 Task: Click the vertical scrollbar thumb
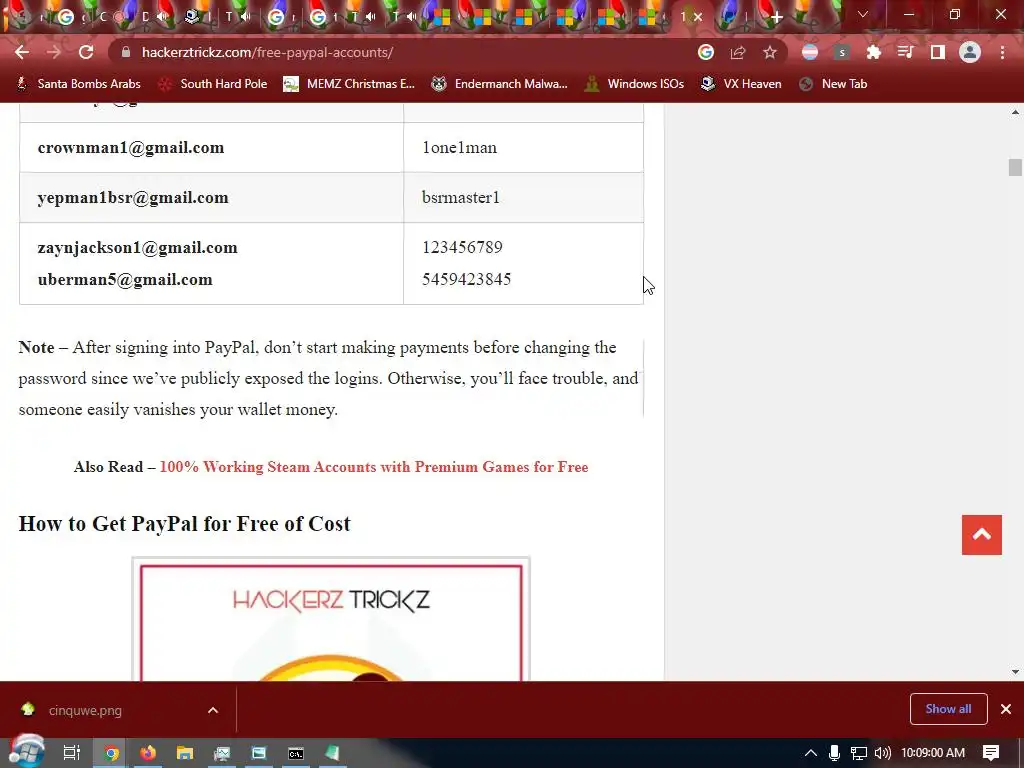click(x=1015, y=167)
